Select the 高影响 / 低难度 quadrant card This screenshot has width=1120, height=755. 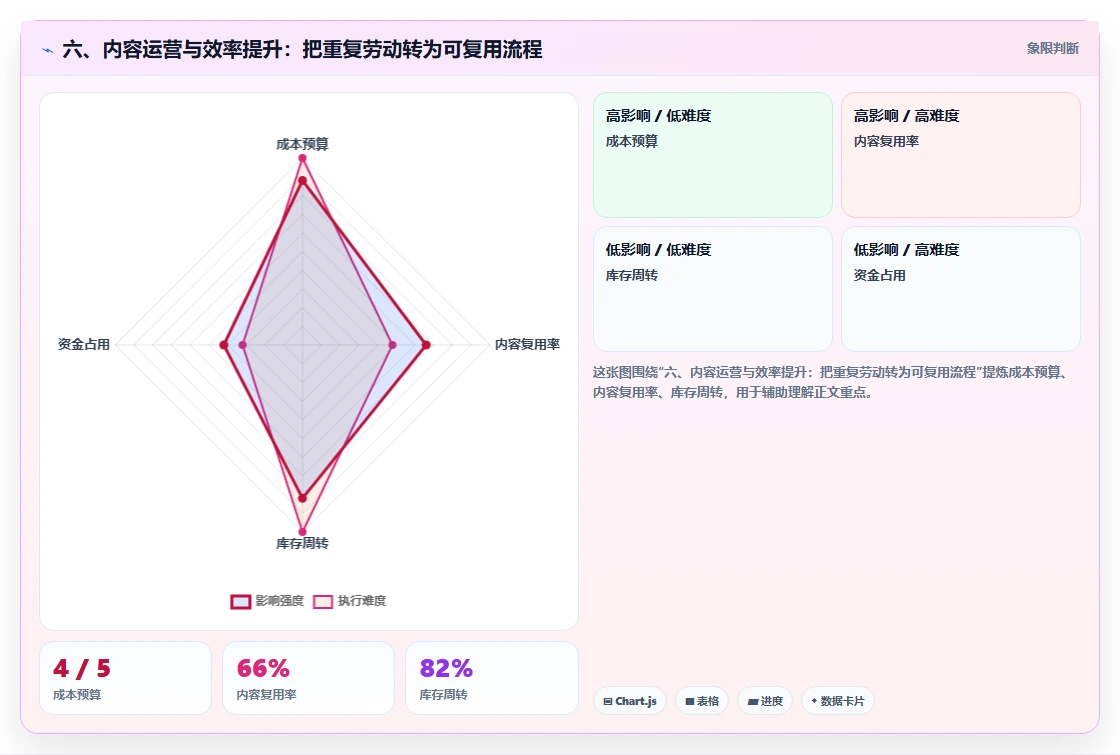pyautogui.click(x=713, y=154)
